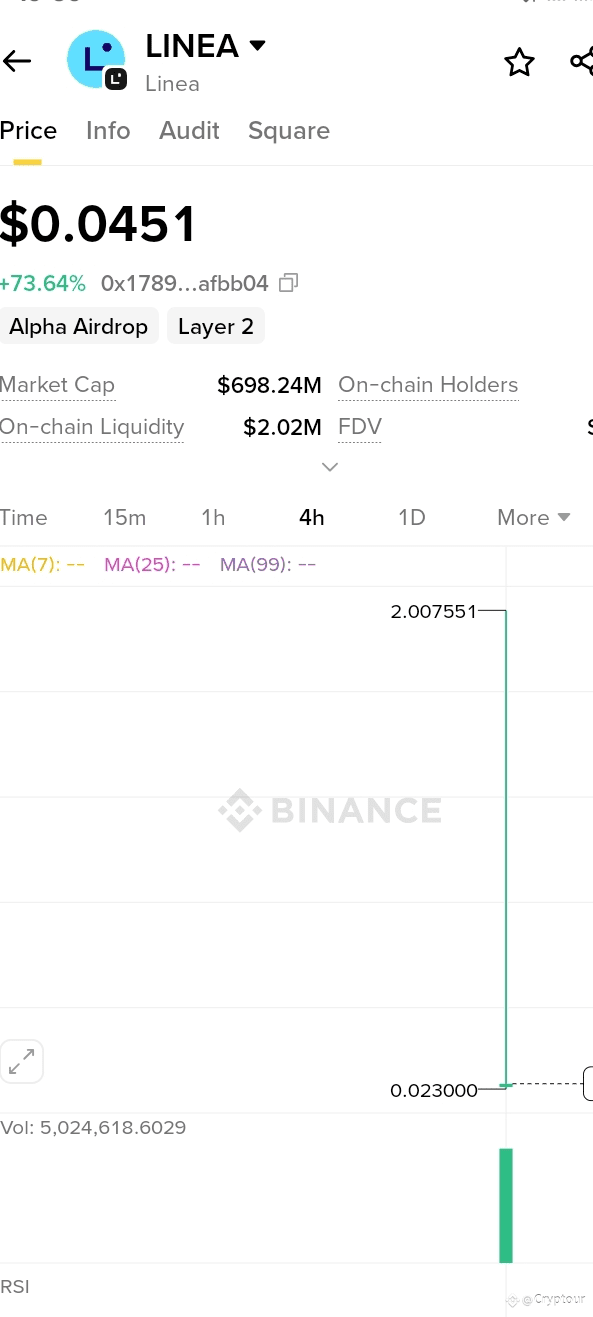Tap the back arrow icon
Image resolution: width=593 pixels, height=1317 pixels.
pyautogui.click(x=17, y=61)
